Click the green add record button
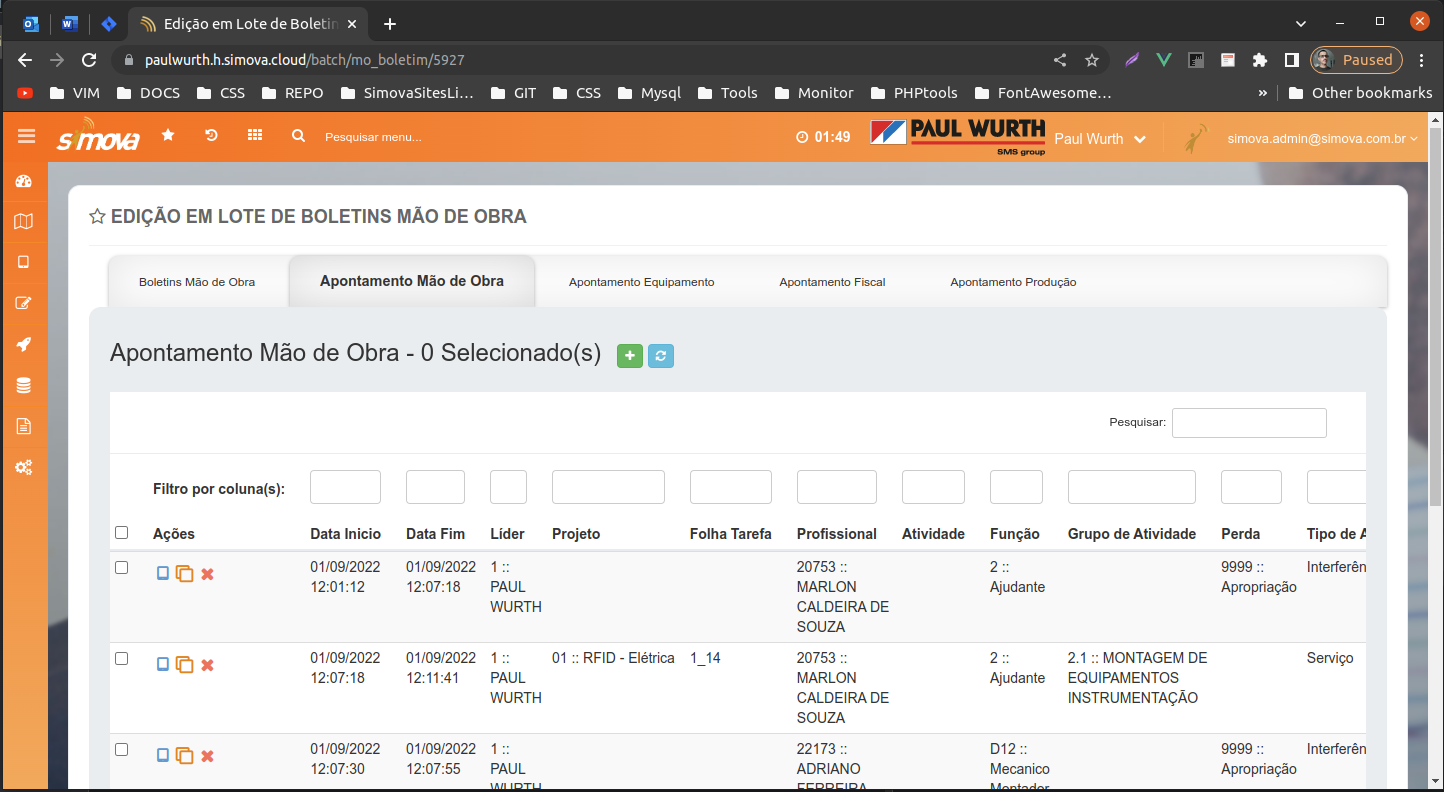 [629, 356]
